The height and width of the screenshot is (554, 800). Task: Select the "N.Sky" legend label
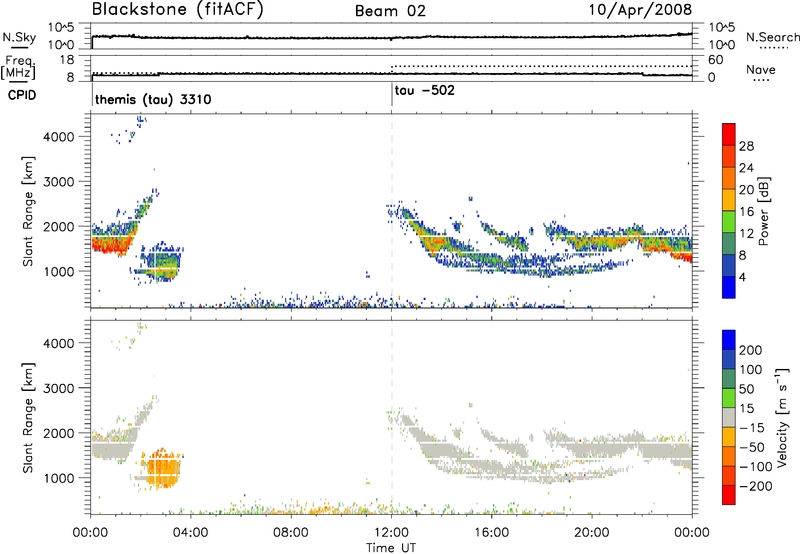(x=19, y=37)
